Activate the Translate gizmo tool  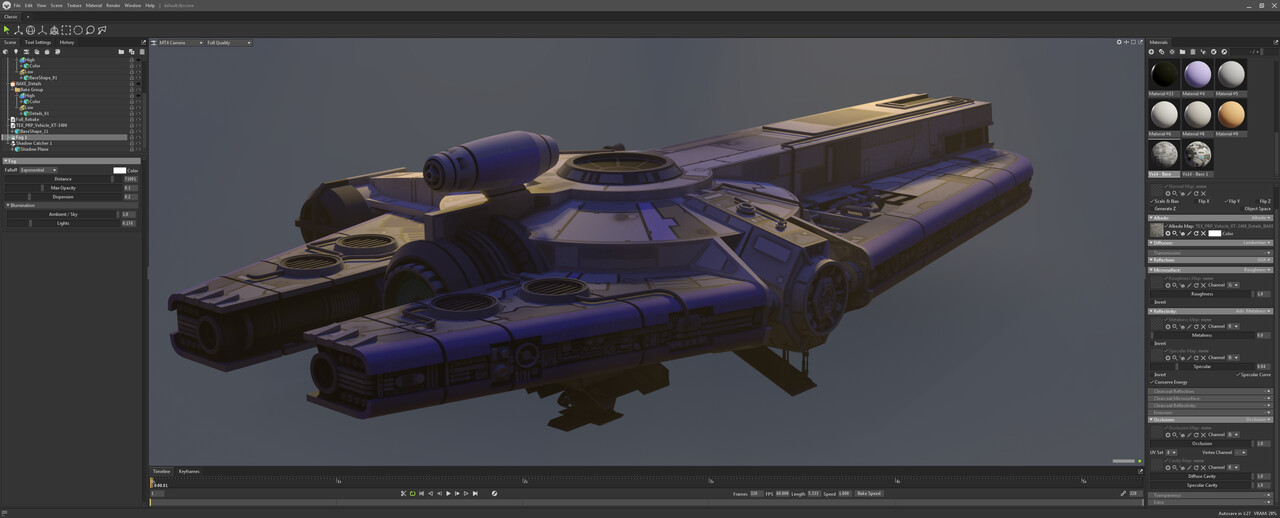(x=18, y=30)
